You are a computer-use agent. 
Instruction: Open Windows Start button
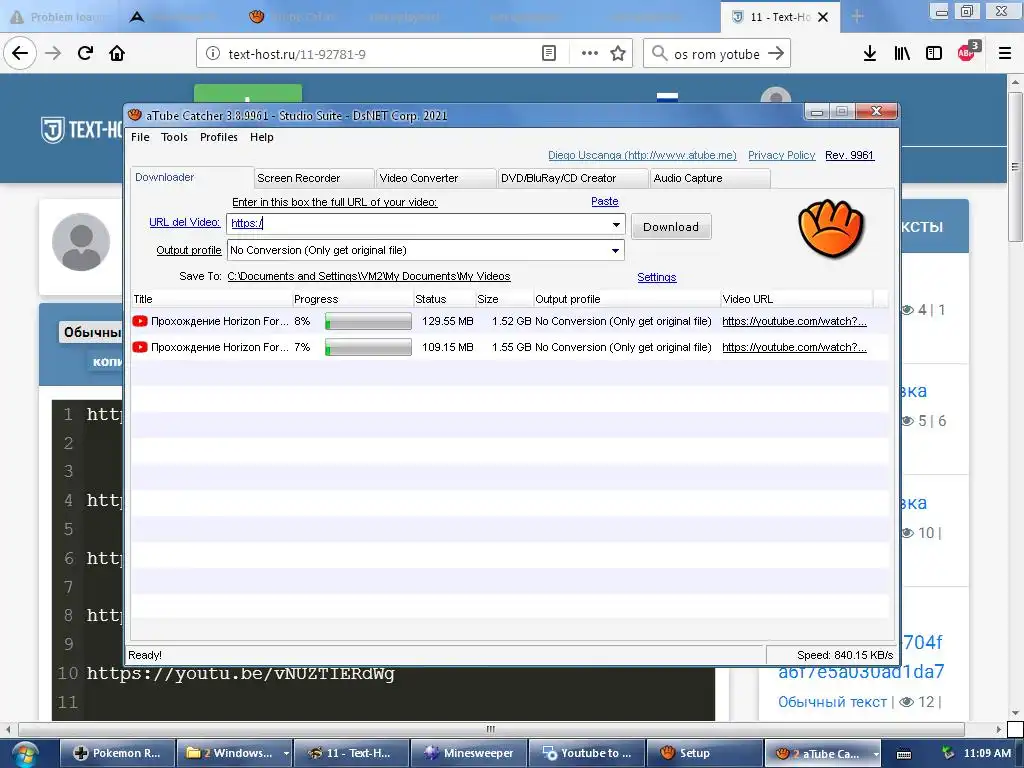click(25, 753)
